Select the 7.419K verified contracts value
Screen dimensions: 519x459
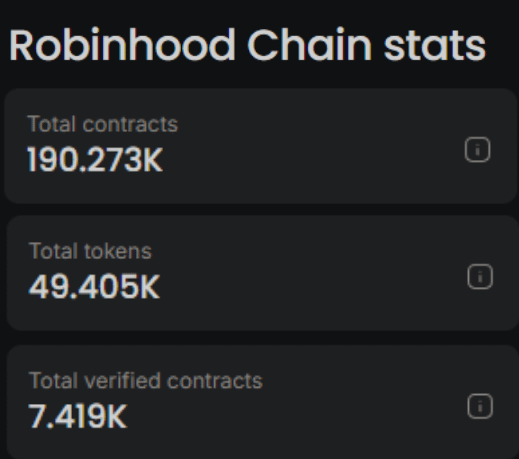tap(78, 416)
